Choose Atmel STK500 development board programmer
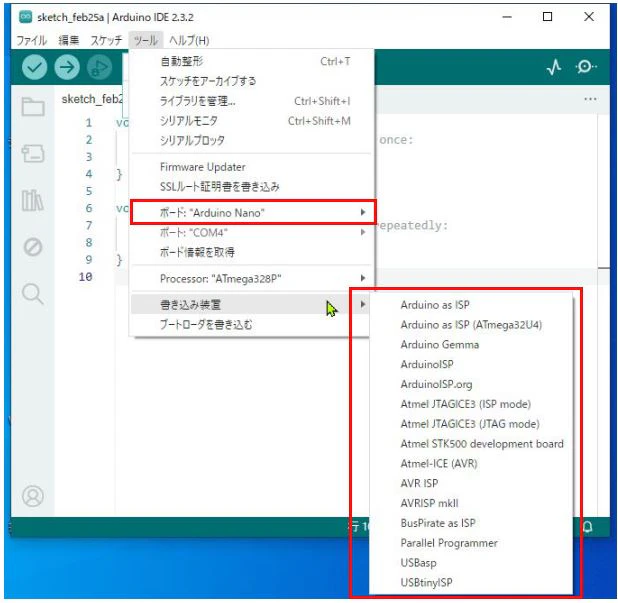The width and height of the screenshot is (618, 603). [471, 444]
